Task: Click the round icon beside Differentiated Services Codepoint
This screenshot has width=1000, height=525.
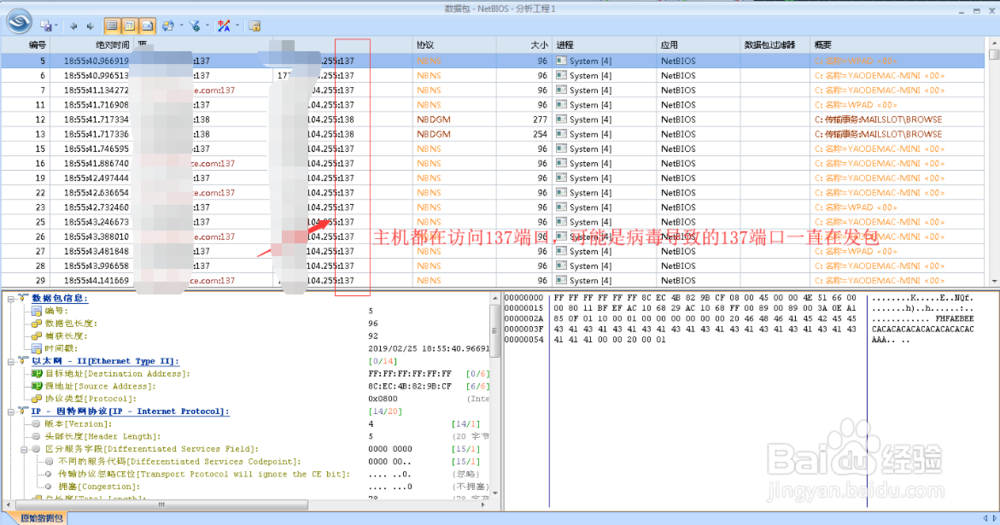Action: 49,461
